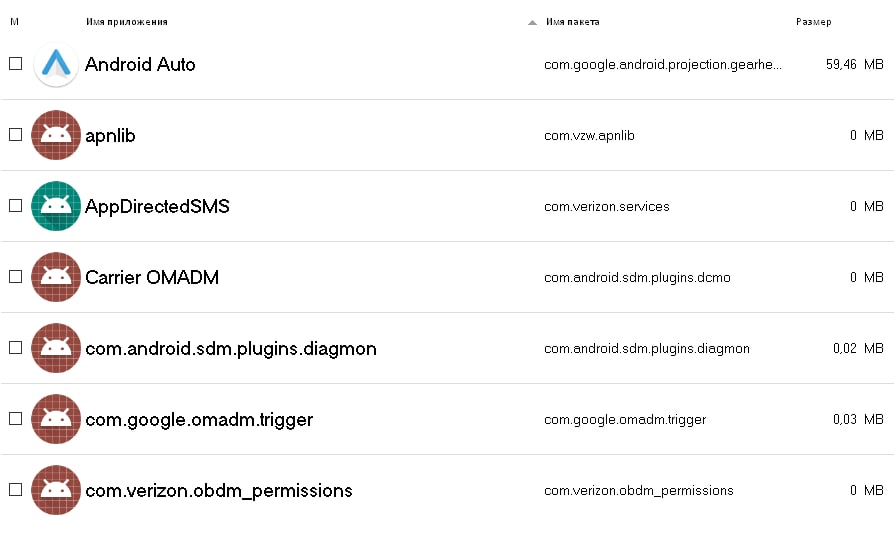This screenshot has height=535, width=894.
Task: Sort by the Имя приложения column header
Action: 127,22
